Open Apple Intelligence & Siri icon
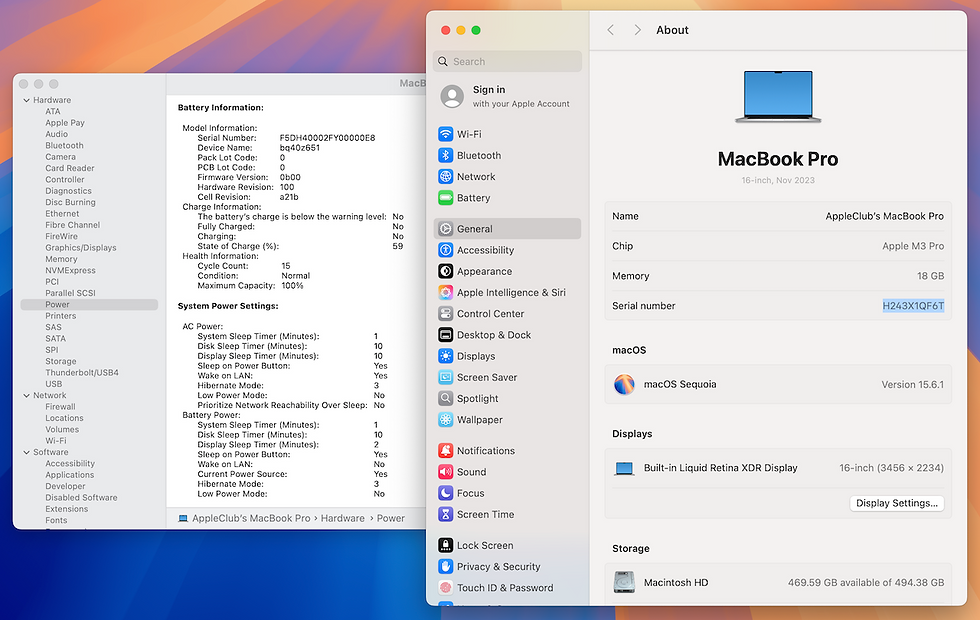This screenshot has width=980, height=620. (445, 292)
